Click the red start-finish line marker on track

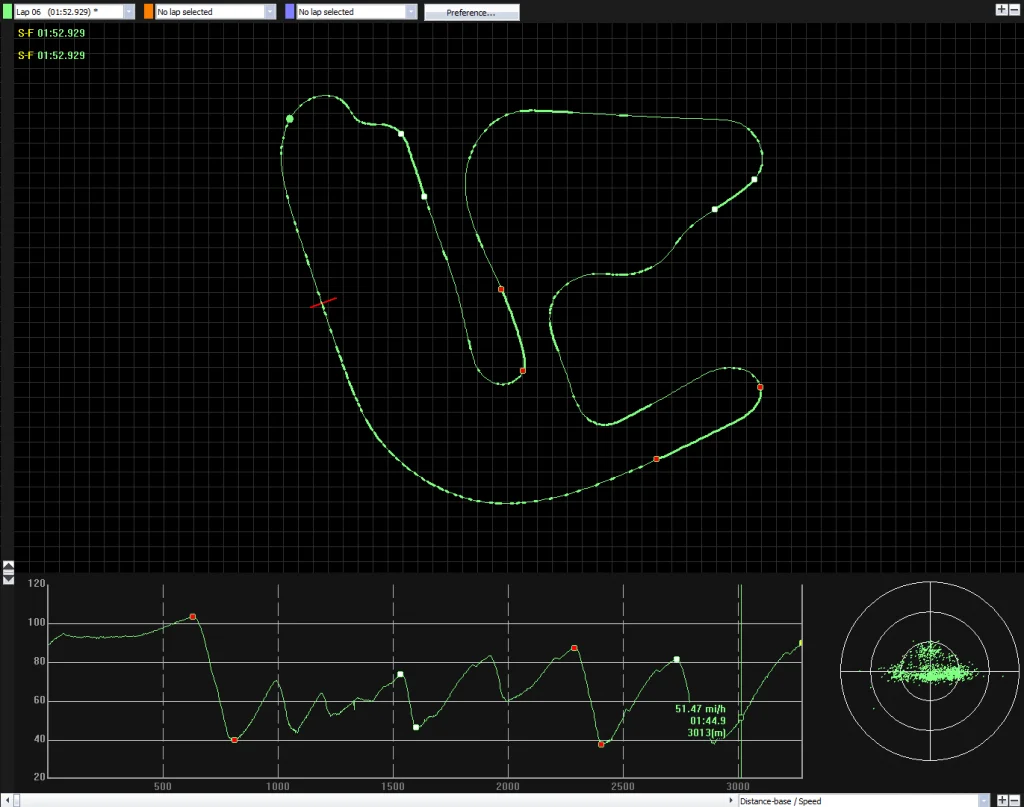coord(323,302)
